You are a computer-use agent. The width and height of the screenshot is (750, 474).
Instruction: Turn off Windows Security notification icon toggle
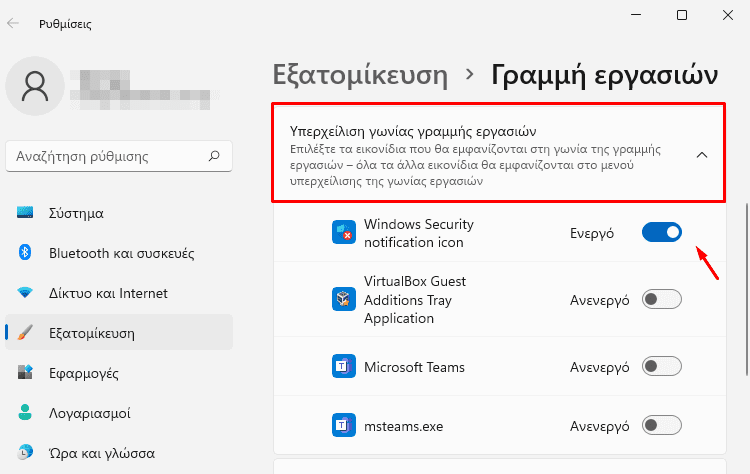tap(662, 233)
